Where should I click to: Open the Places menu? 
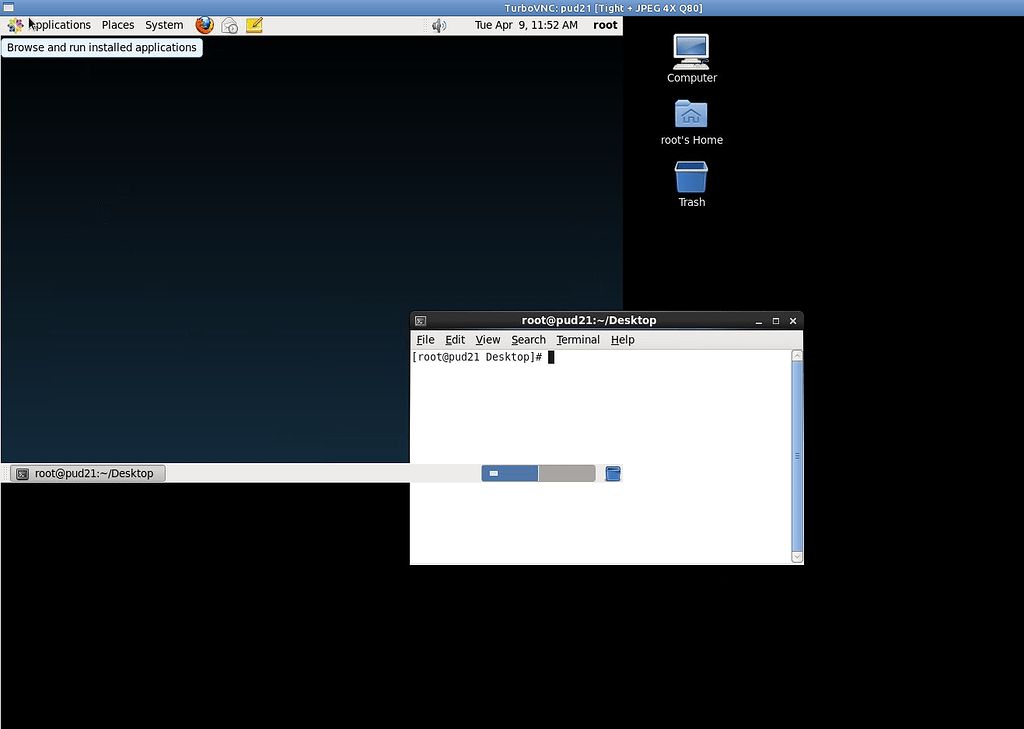[x=117, y=25]
